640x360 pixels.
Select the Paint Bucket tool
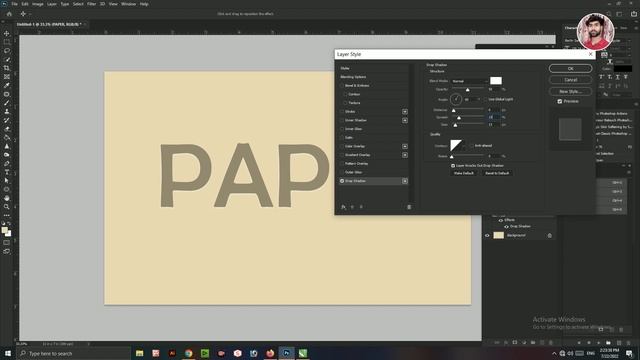coord(7,138)
